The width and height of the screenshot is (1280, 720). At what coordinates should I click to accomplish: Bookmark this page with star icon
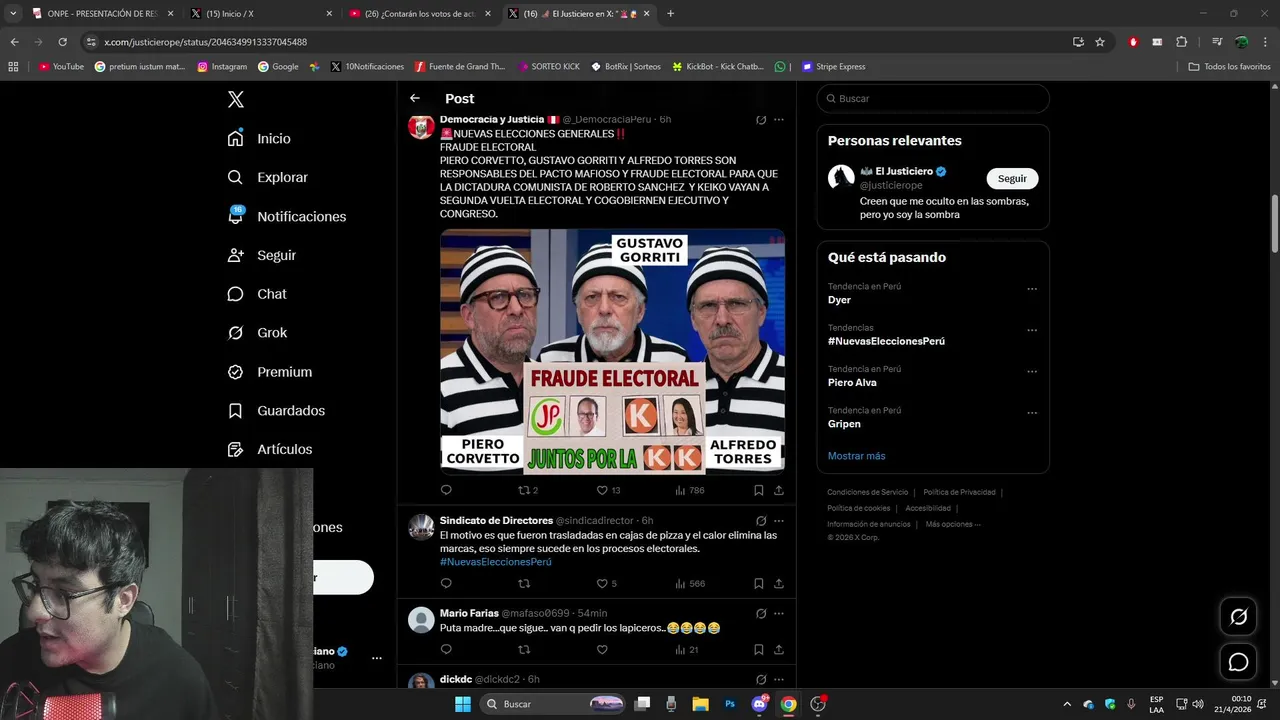1100,42
